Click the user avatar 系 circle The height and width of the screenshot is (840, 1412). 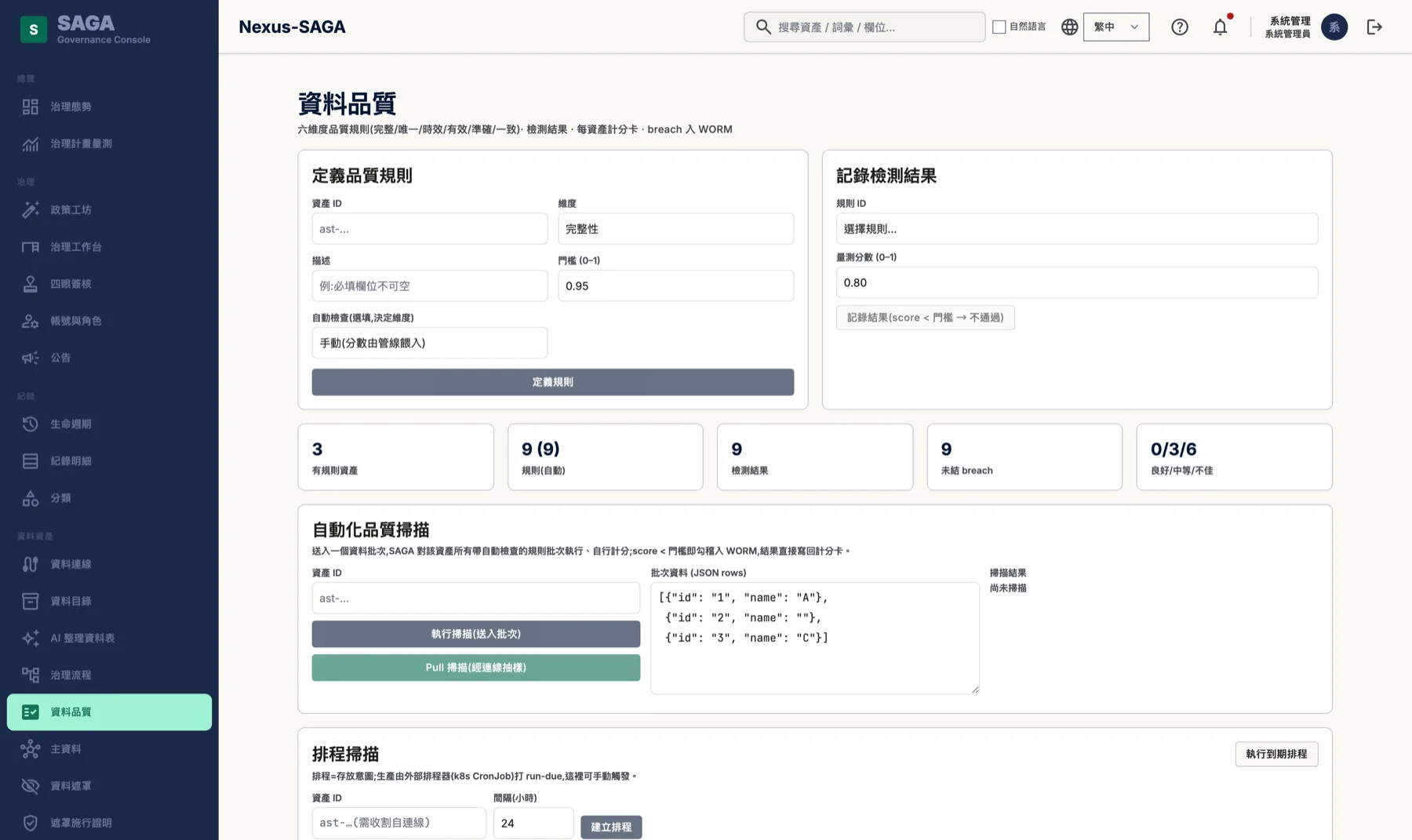coord(1334,27)
